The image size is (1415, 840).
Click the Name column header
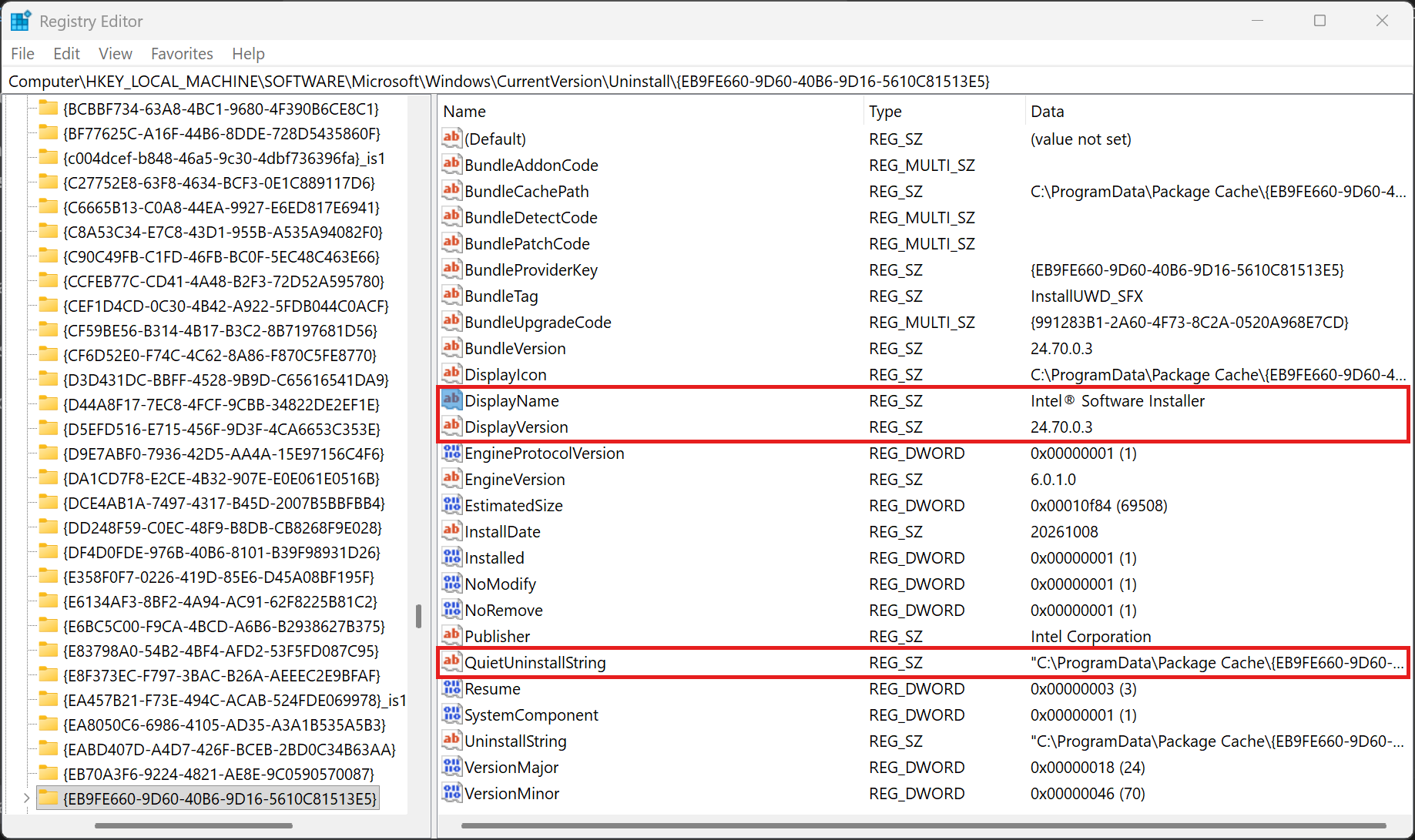[x=651, y=112]
